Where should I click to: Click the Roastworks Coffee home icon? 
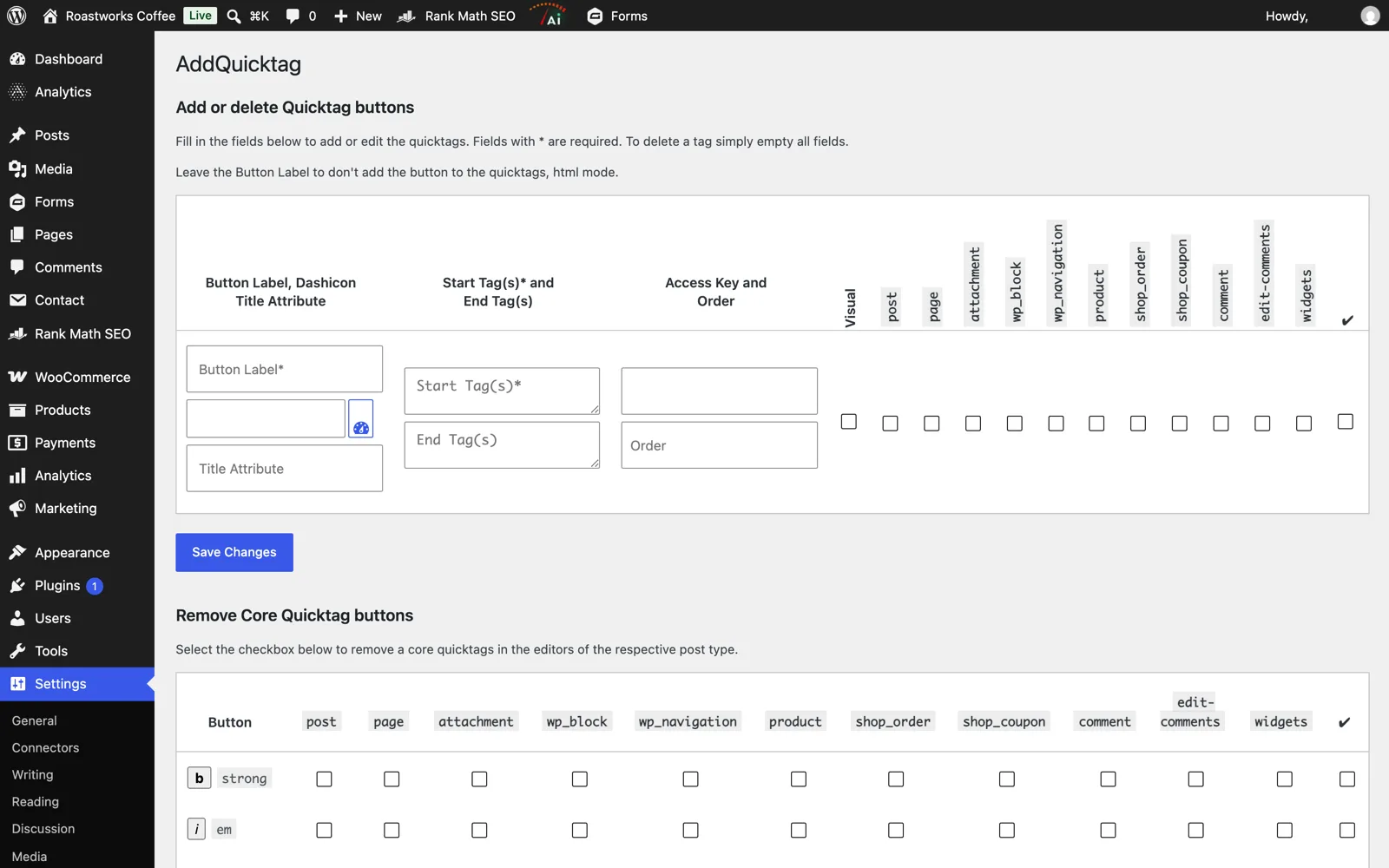click(50, 16)
